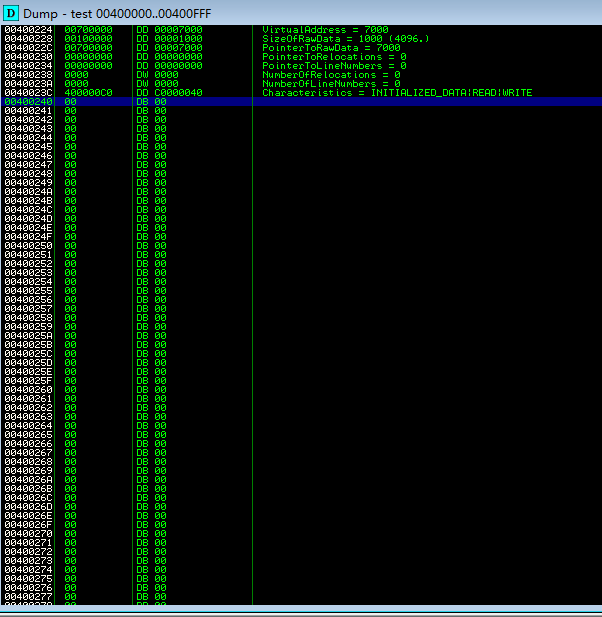
Task: Select the row at address 0040025A
Action: tap(28, 335)
